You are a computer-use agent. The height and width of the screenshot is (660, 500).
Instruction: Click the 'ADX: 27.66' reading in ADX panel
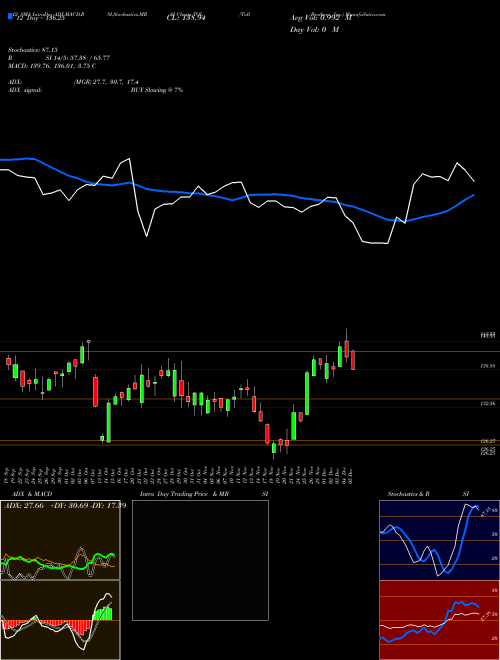point(24,506)
